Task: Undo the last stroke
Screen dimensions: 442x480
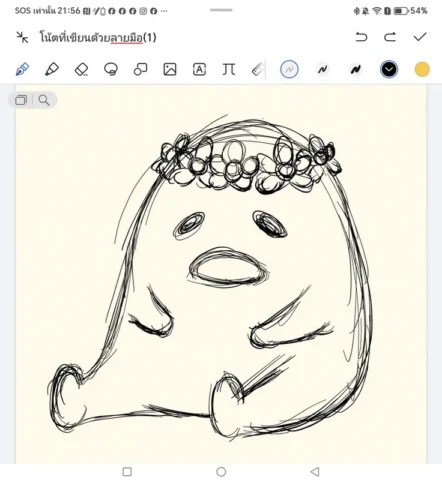Action: coord(361,37)
